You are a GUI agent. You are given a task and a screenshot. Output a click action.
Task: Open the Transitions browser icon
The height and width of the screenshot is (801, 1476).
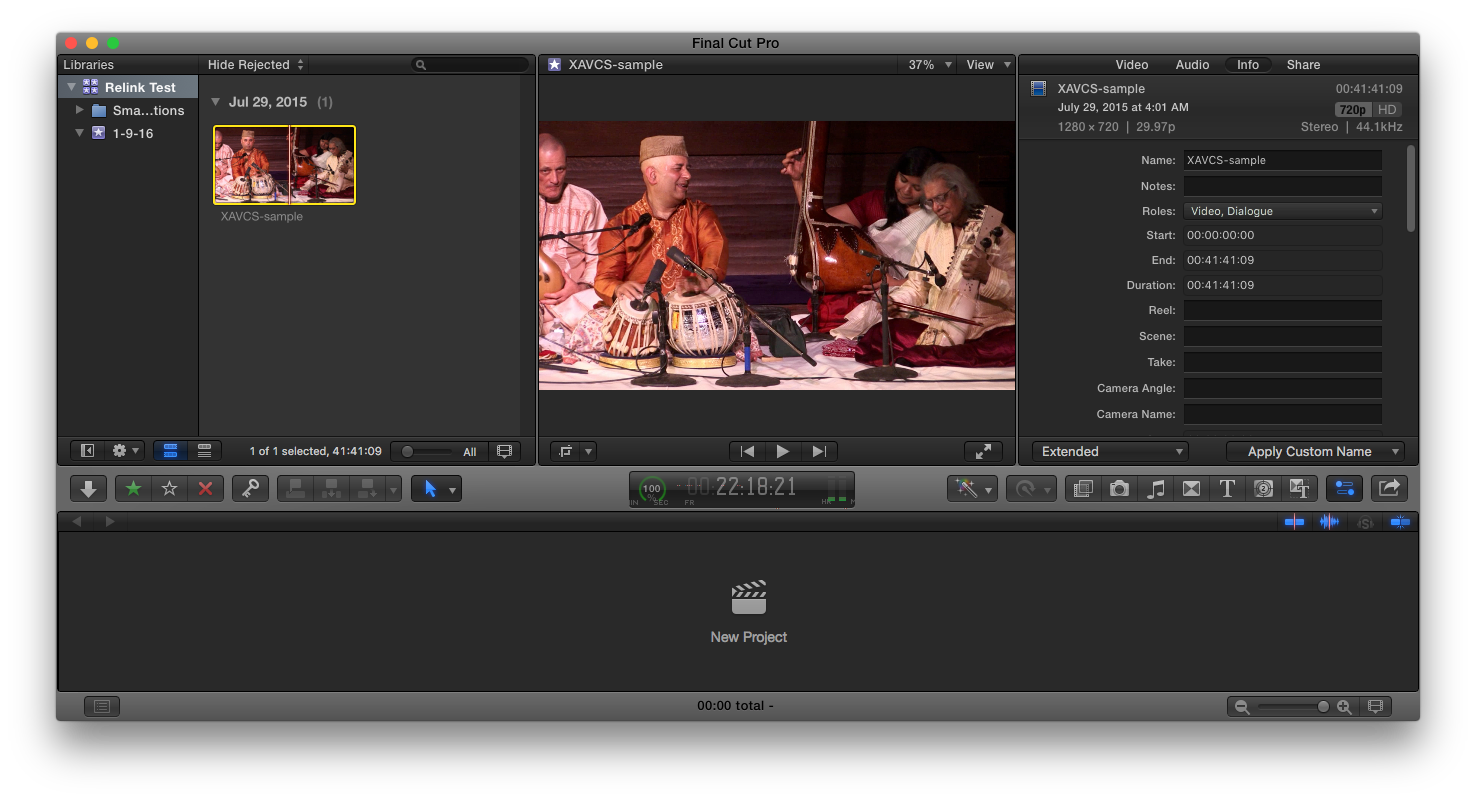1191,489
